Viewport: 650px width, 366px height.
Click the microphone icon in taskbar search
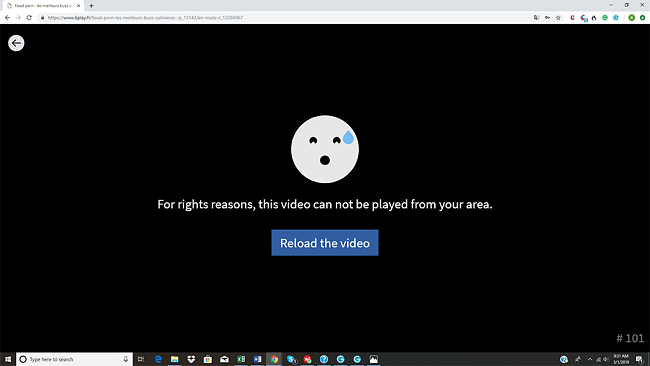coord(126,359)
